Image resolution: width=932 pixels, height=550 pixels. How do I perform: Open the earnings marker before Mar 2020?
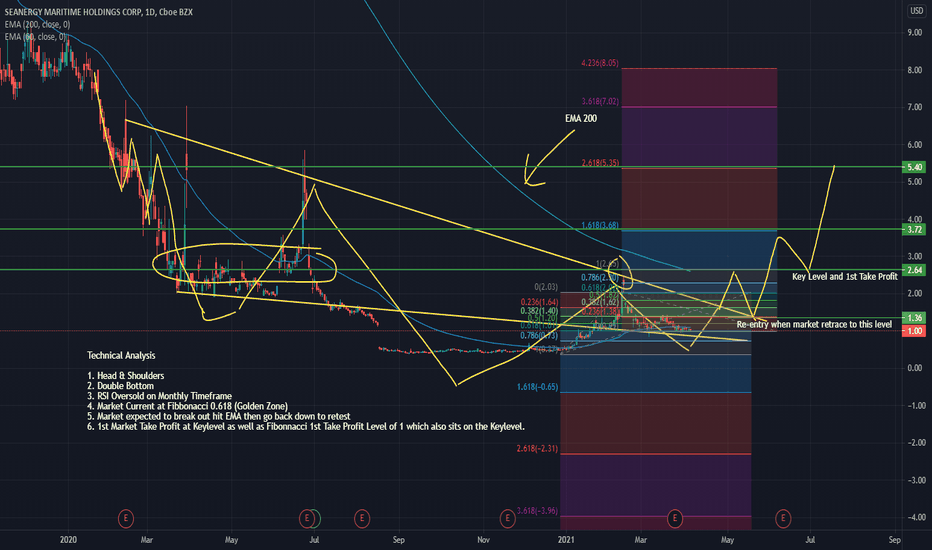[x=125, y=518]
